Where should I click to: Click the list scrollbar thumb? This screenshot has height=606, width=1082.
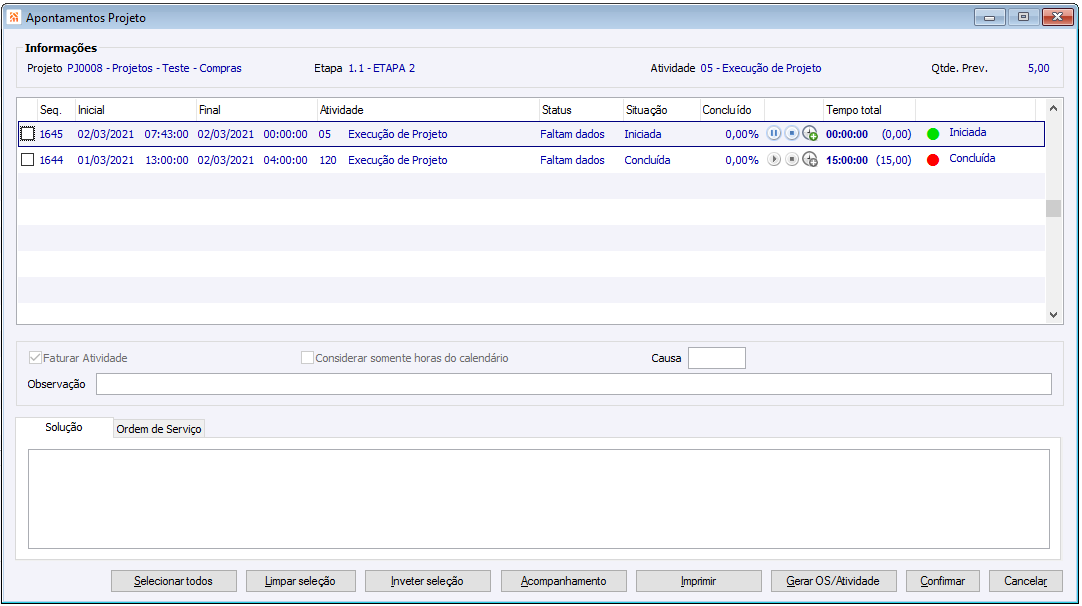(x=1053, y=208)
